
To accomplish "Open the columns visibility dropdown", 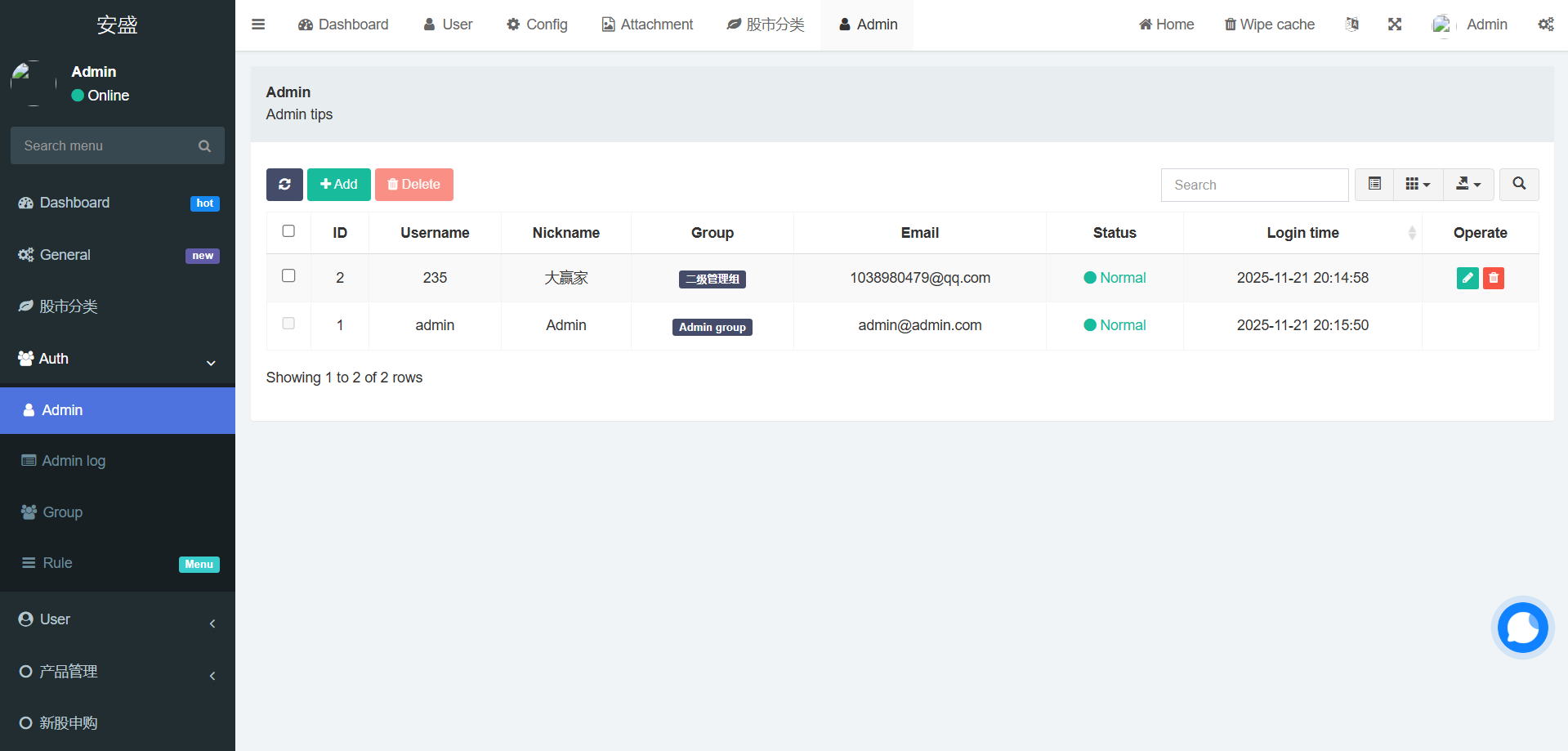I will [1418, 185].
